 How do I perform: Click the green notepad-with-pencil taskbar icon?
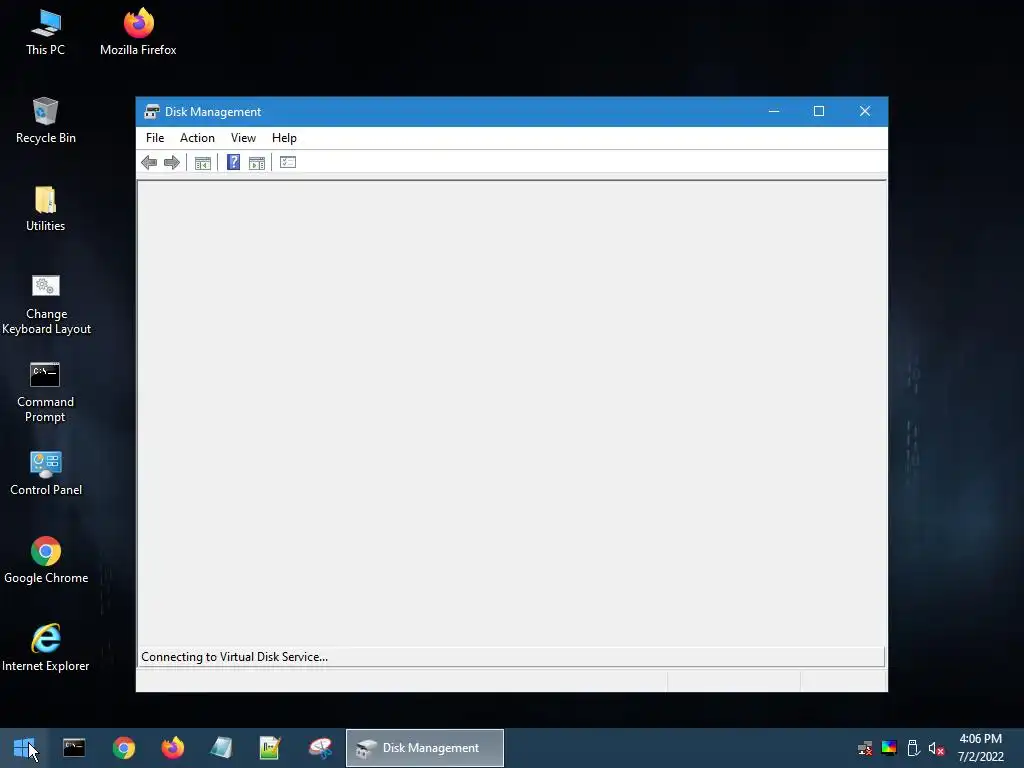[270, 748]
